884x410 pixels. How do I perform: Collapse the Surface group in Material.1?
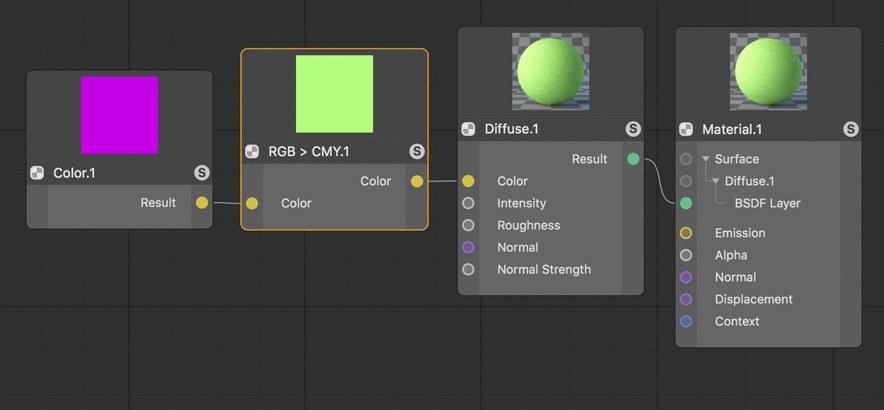tap(706, 159)
